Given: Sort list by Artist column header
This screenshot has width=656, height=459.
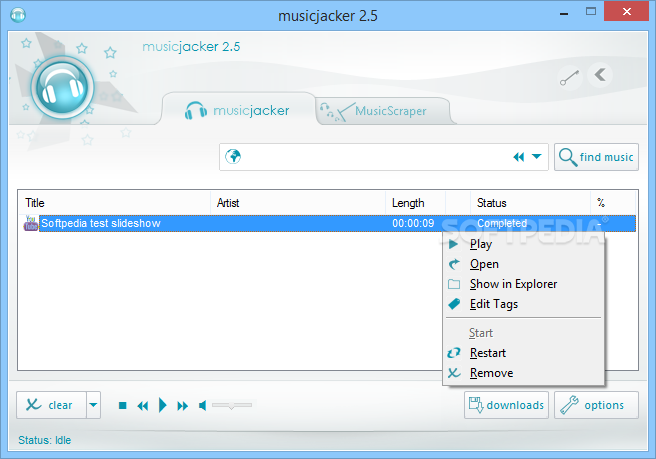Looking at the screenshot, I should 298,203.
